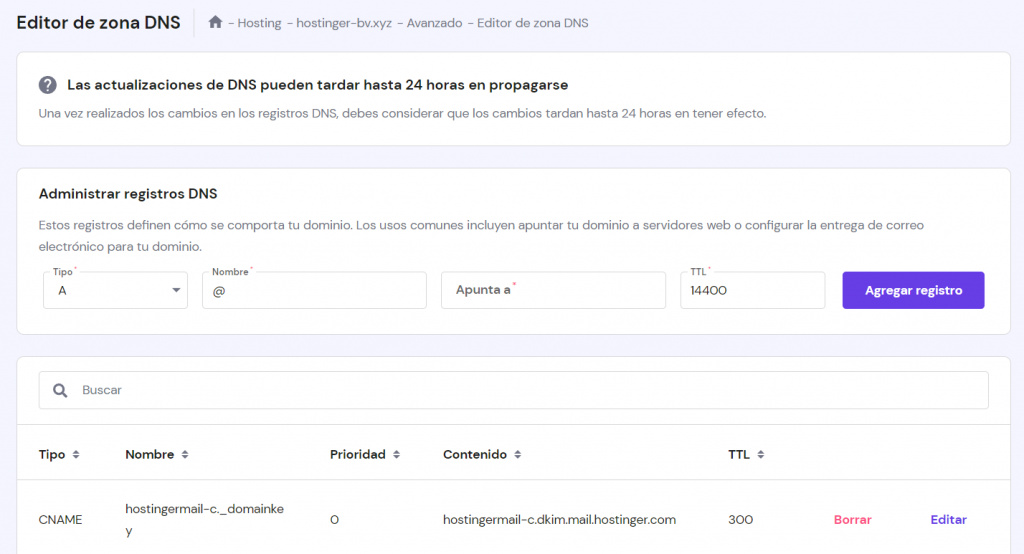The image size is (1024, 554).
Task: Select the TTL field showing 14400
Action: click(752, 290)
